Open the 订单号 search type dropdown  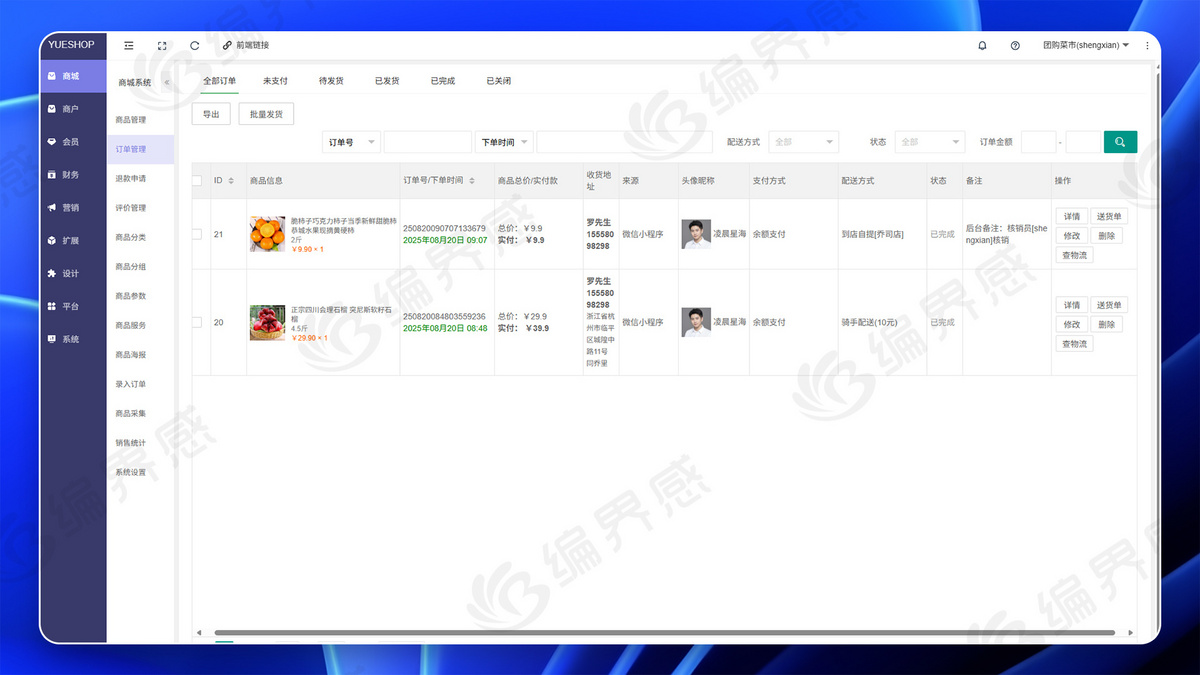352,142
